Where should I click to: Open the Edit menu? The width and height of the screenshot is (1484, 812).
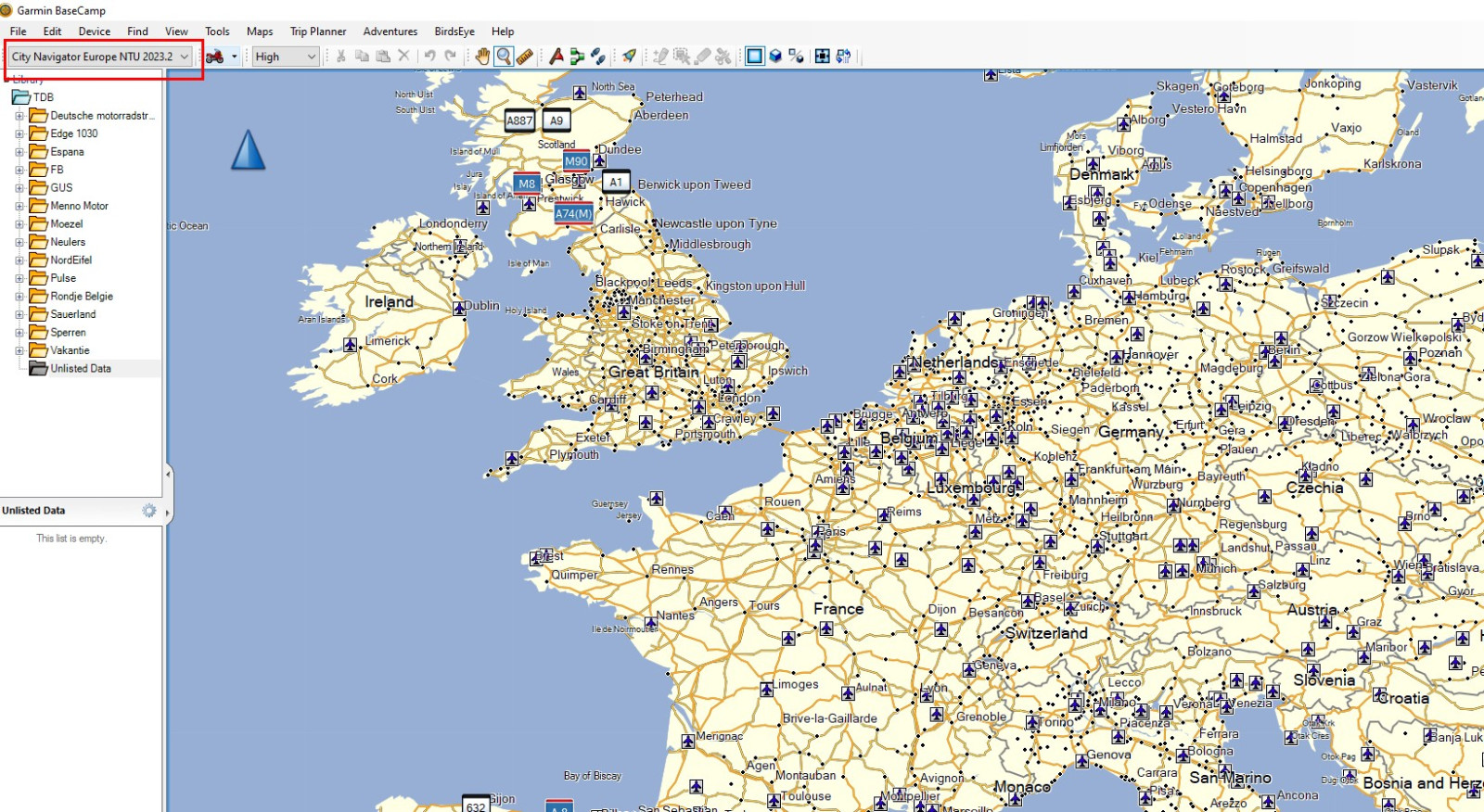pos(52,32)
